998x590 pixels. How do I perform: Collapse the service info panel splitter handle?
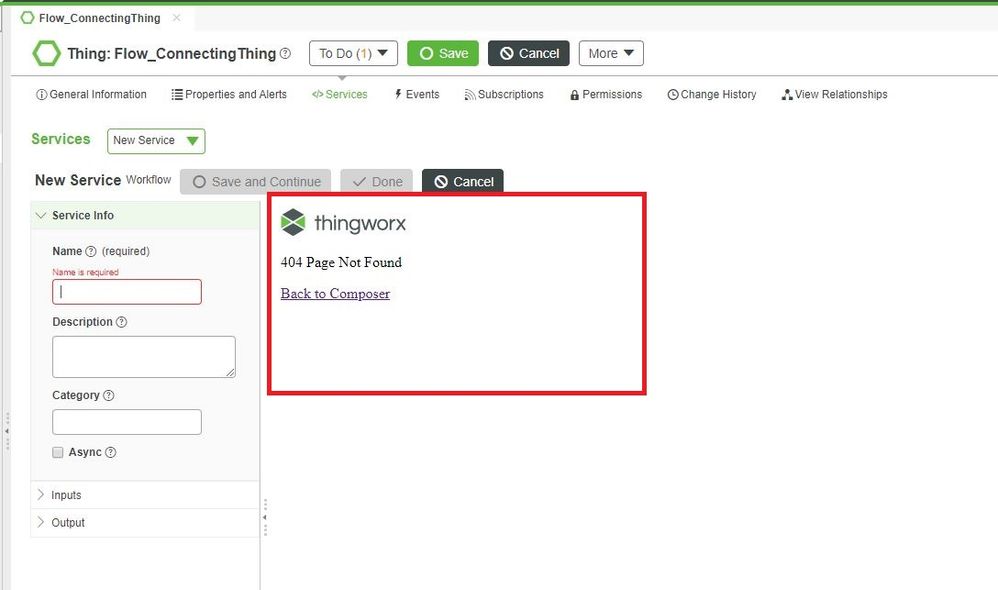click(x=265, y=517)
